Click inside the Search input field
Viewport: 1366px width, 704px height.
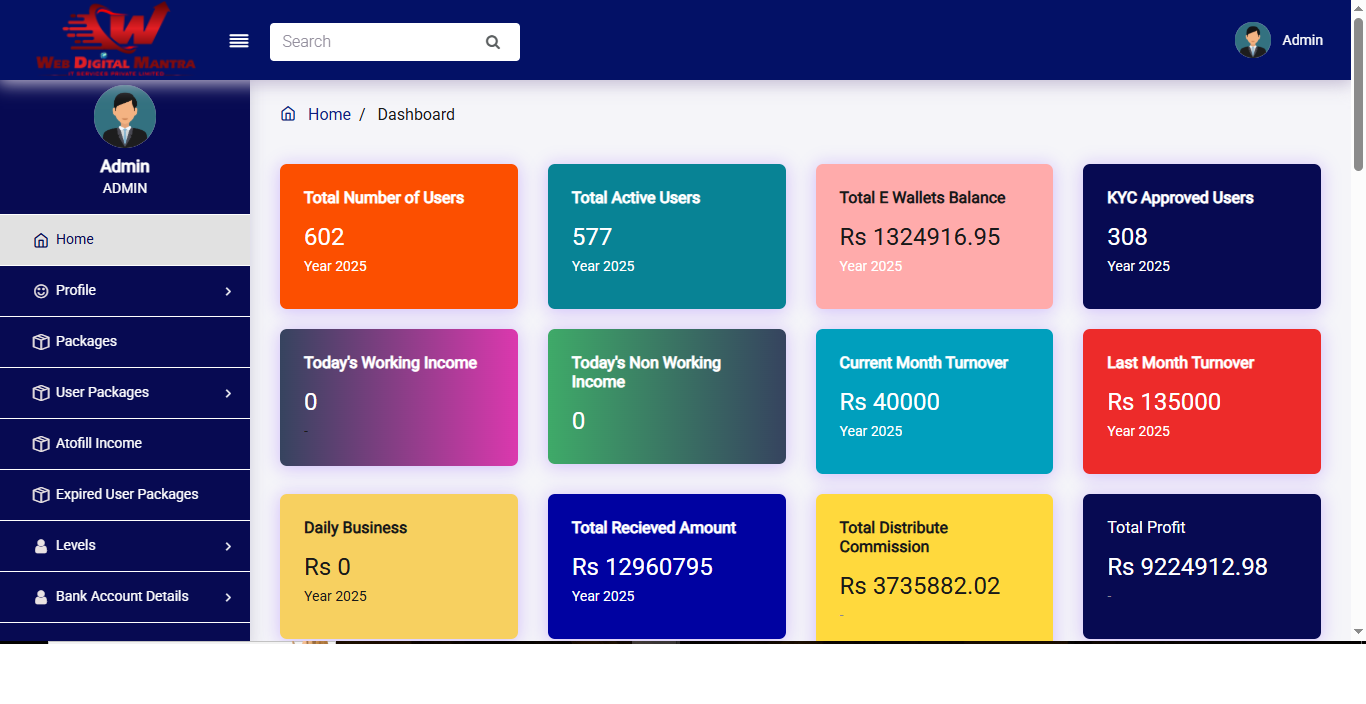(380, 42)
